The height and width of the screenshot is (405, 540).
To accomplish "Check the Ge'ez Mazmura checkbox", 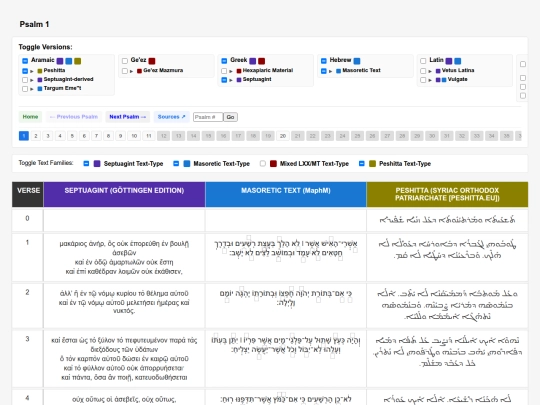I will point(125,71).
